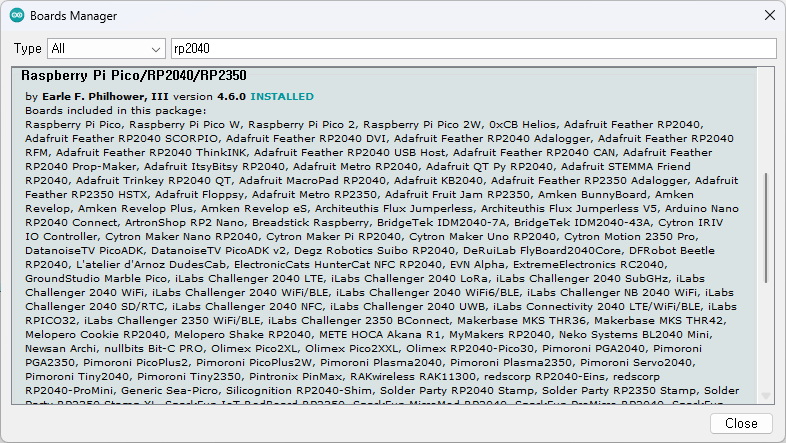
Task: Click 'Amken Revelop Plus' in the board list
Action: click(x=135, y=208)
